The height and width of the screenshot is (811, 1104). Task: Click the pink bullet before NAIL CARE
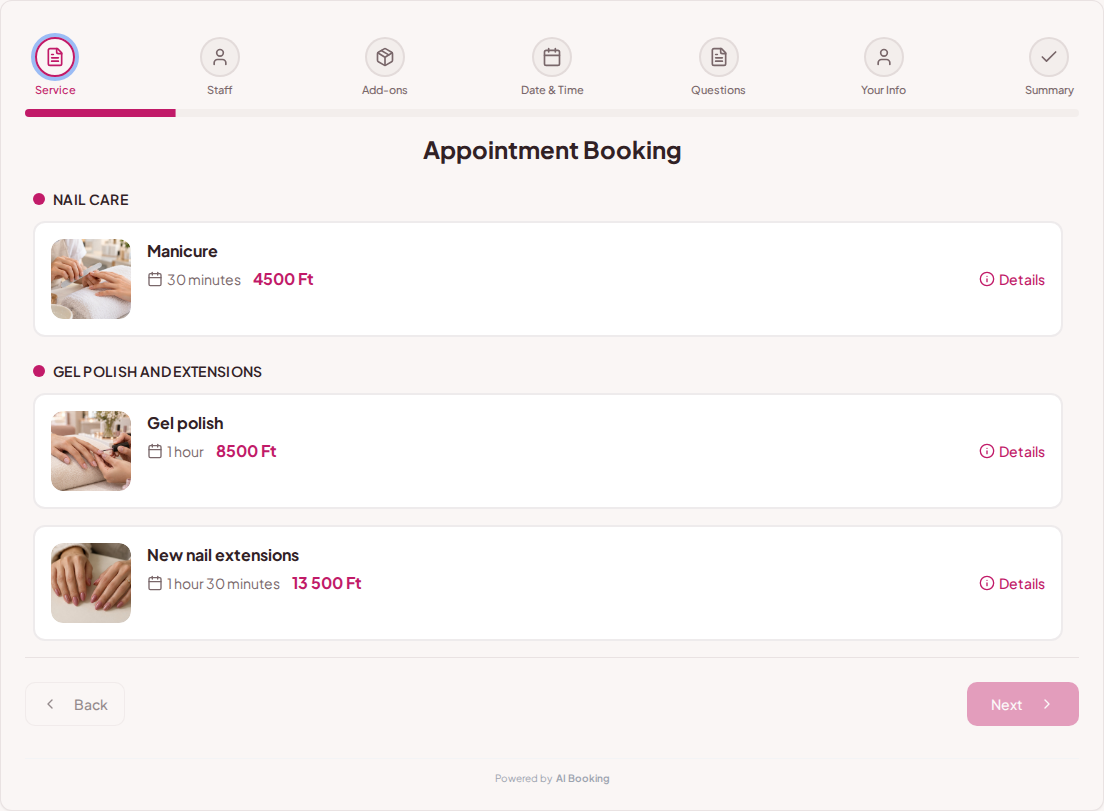tap(39, 199)
